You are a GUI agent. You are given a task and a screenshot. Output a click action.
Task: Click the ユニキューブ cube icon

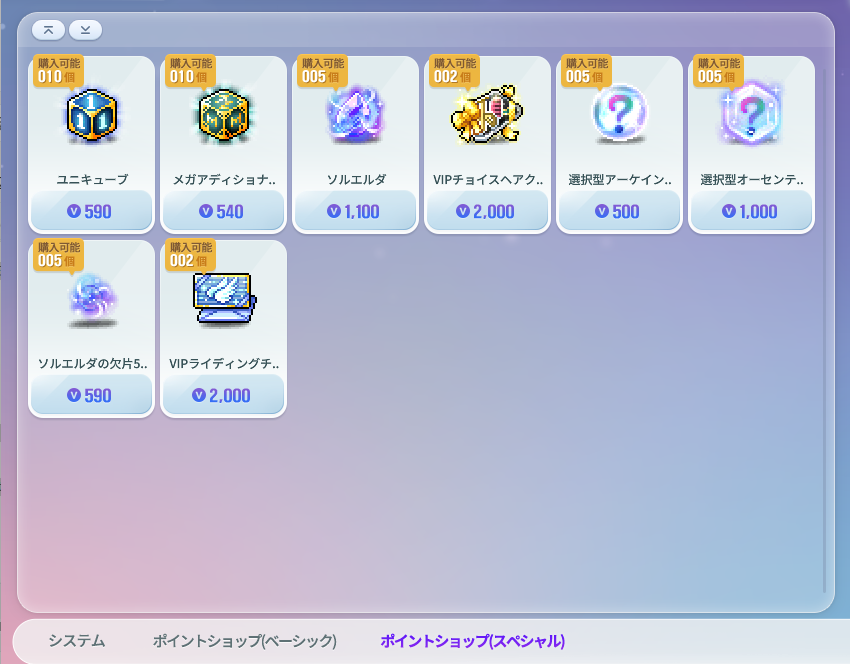click(92, 115)
